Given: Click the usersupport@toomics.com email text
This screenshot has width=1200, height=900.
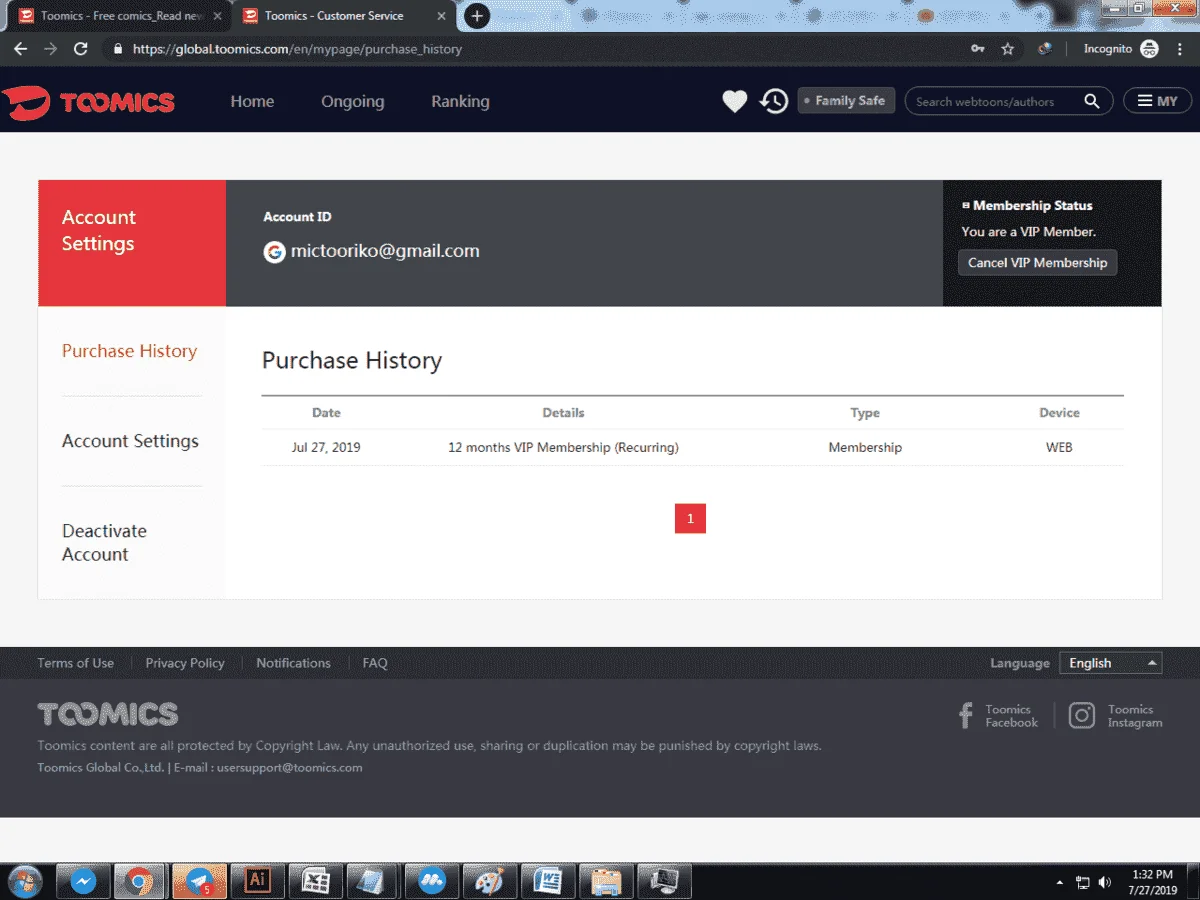Looking at the screenshot, I should pyautogui.click(x=289, y=768).
